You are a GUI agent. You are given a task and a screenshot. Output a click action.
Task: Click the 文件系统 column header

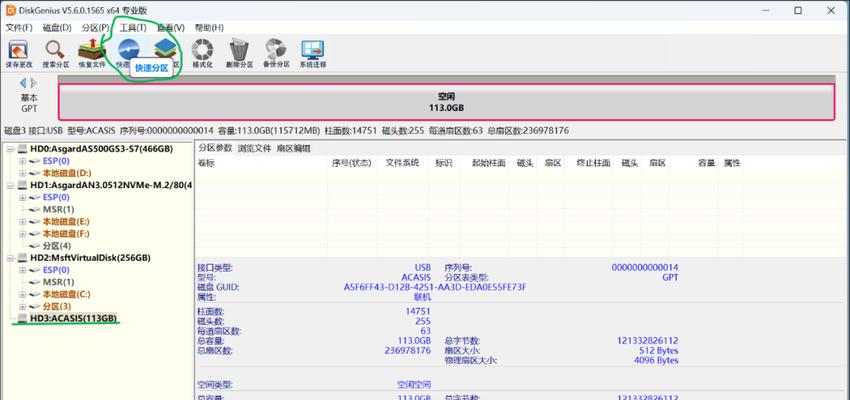pos(402,163)
